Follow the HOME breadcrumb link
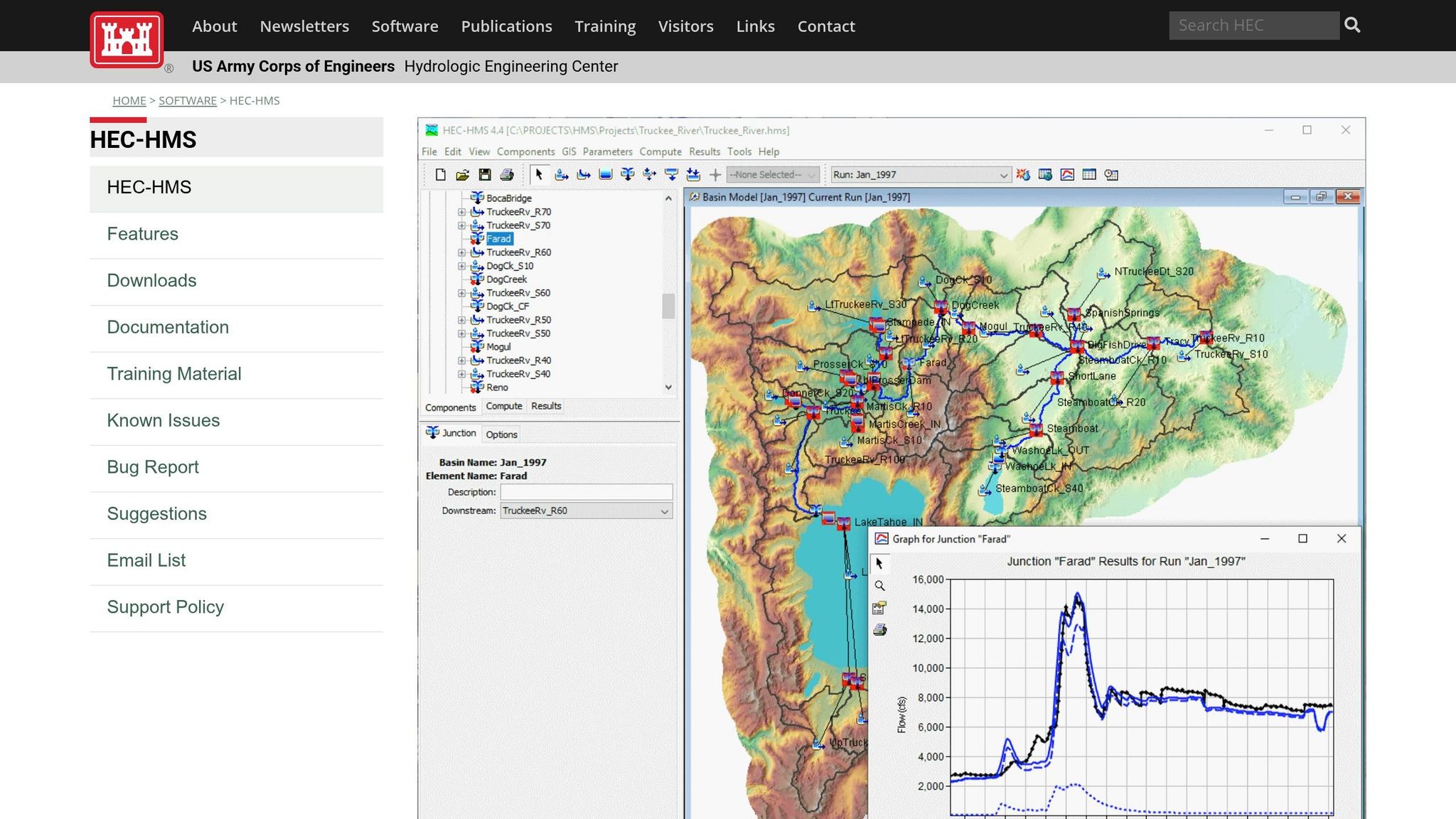 [129, 101]
